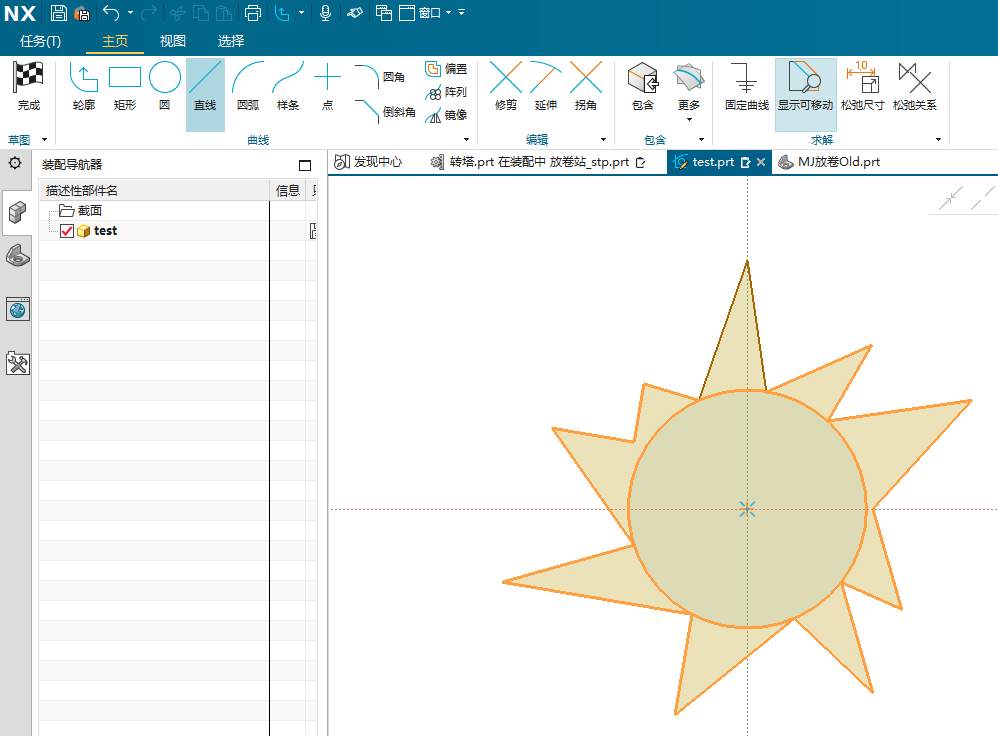Open 松弛尺寸 relax dimensions tool
The height and width of the screenshot is (736, 998).
coord(862,87)
